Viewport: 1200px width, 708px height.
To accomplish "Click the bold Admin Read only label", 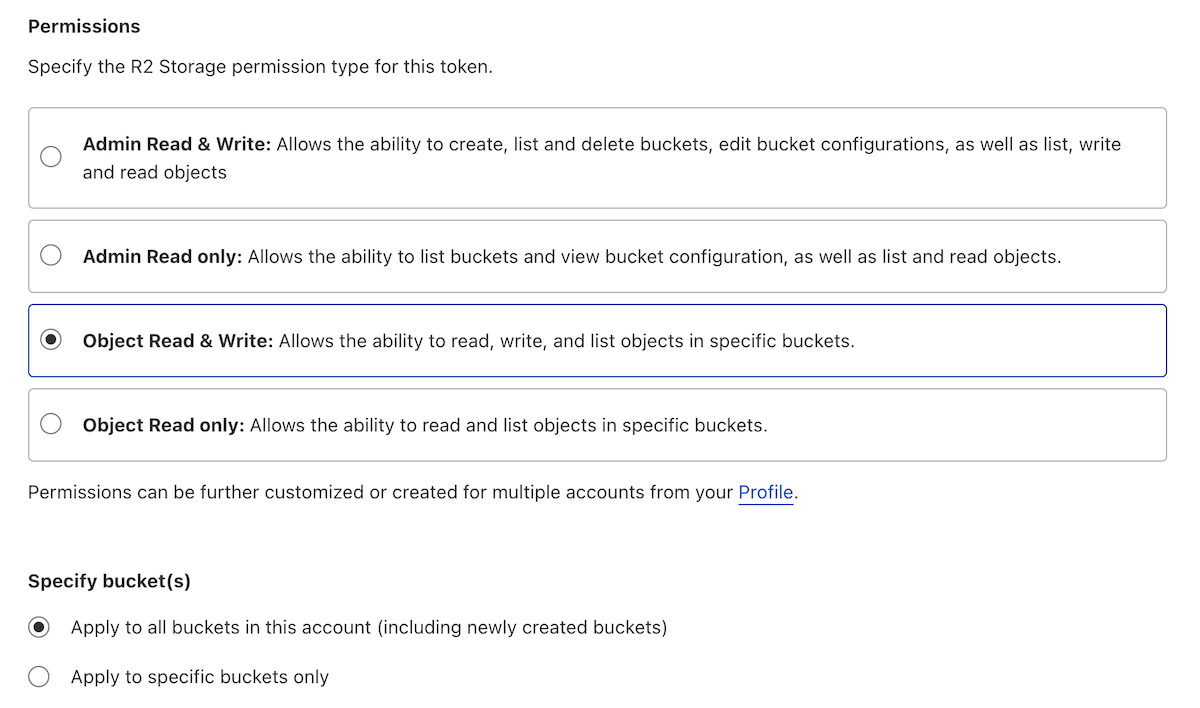I will (x=162, y=256).
